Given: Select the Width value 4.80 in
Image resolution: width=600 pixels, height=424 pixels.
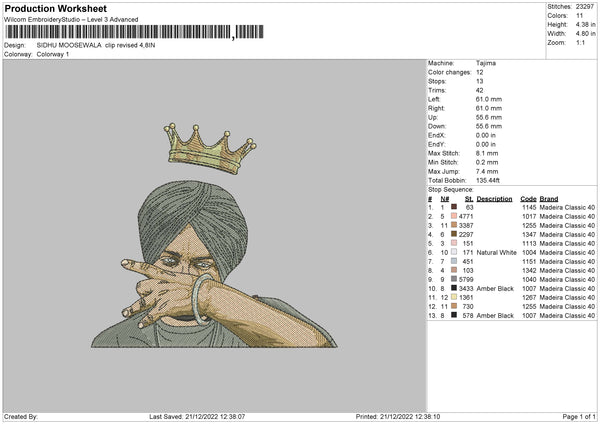Looking at the screenshot, I should click(585, 34).
